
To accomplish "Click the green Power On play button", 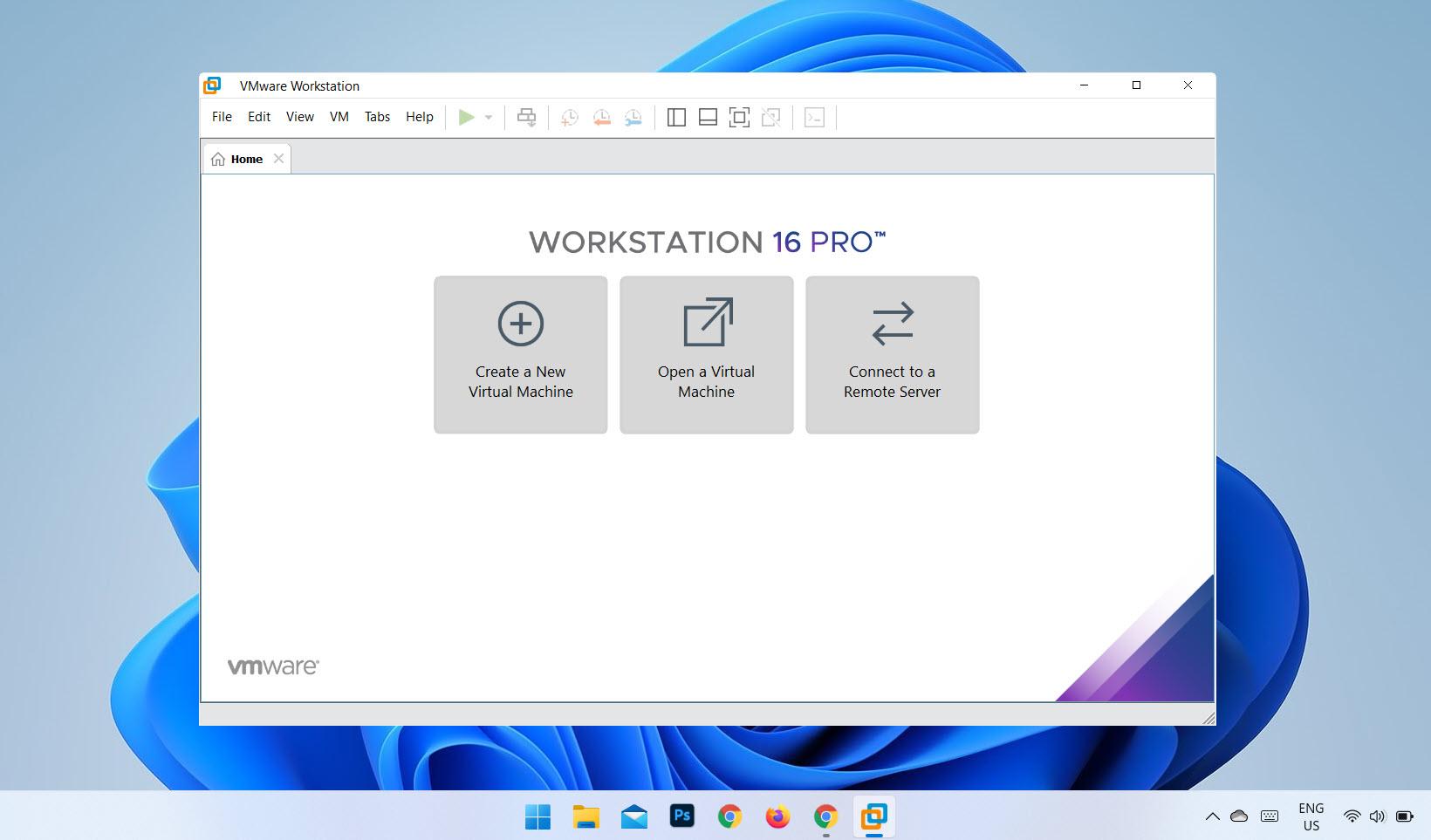I will 467,117.
